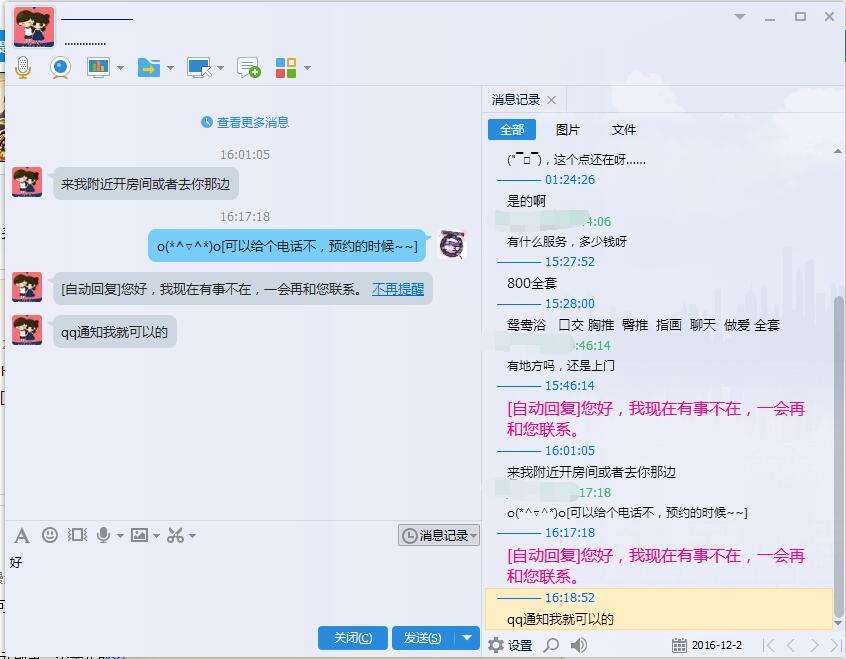Start a video call using the webcam icon

[59, 66]
